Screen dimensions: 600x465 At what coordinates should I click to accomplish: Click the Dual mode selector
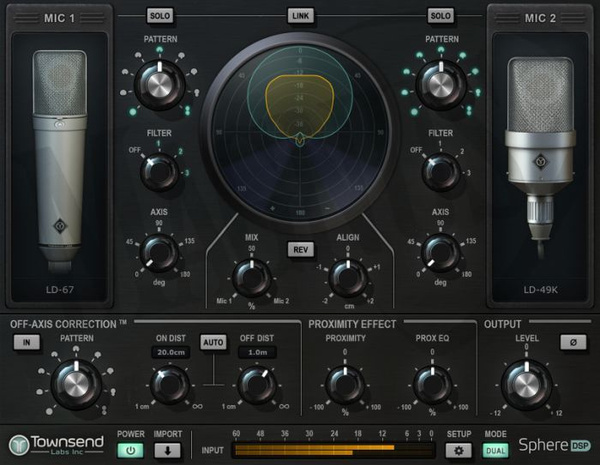click(x=496, y=451)
